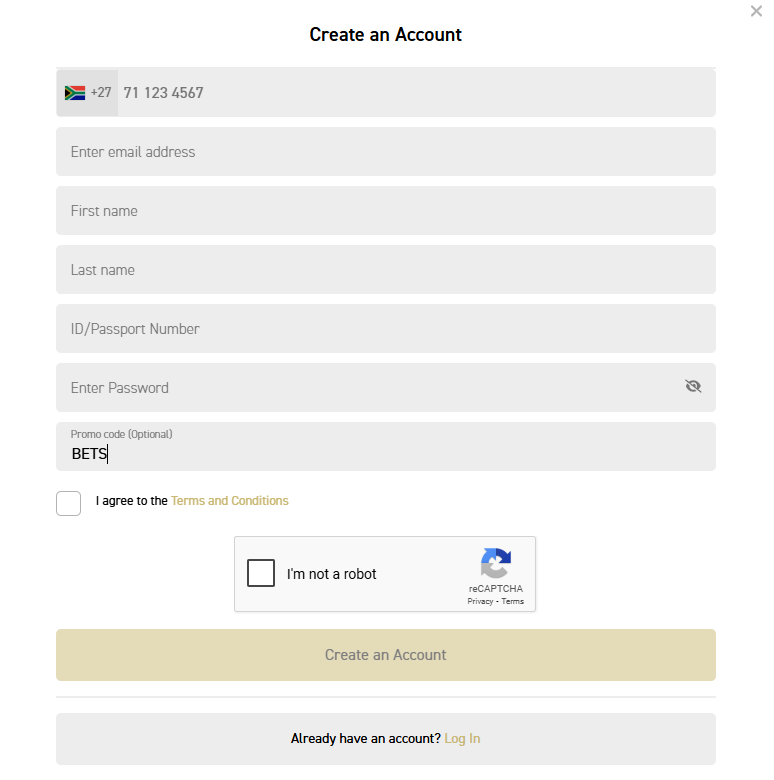The width and height of the screenshot is (774, 780).
Task: Click the ID/Passport Number field
Action: [x=386, y=329]
